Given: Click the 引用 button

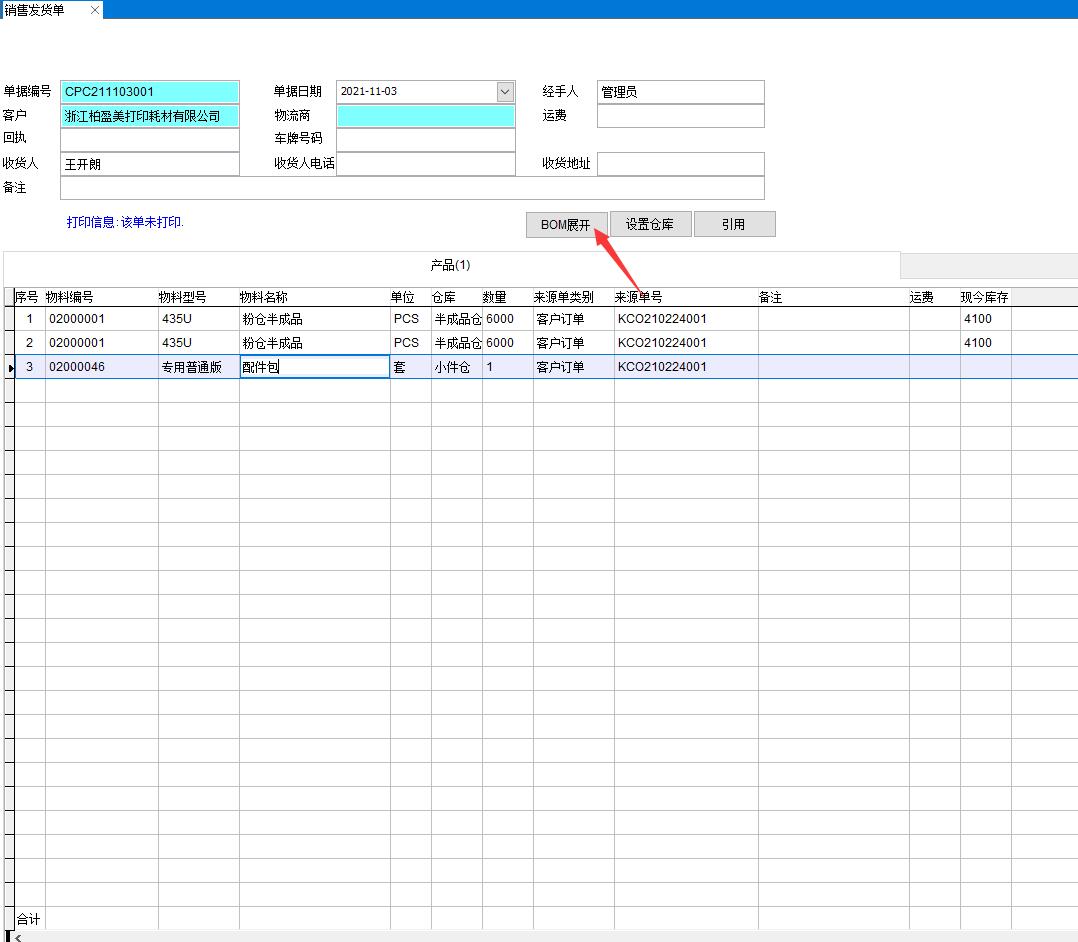Looking at the screenshot, I should 734,225.
